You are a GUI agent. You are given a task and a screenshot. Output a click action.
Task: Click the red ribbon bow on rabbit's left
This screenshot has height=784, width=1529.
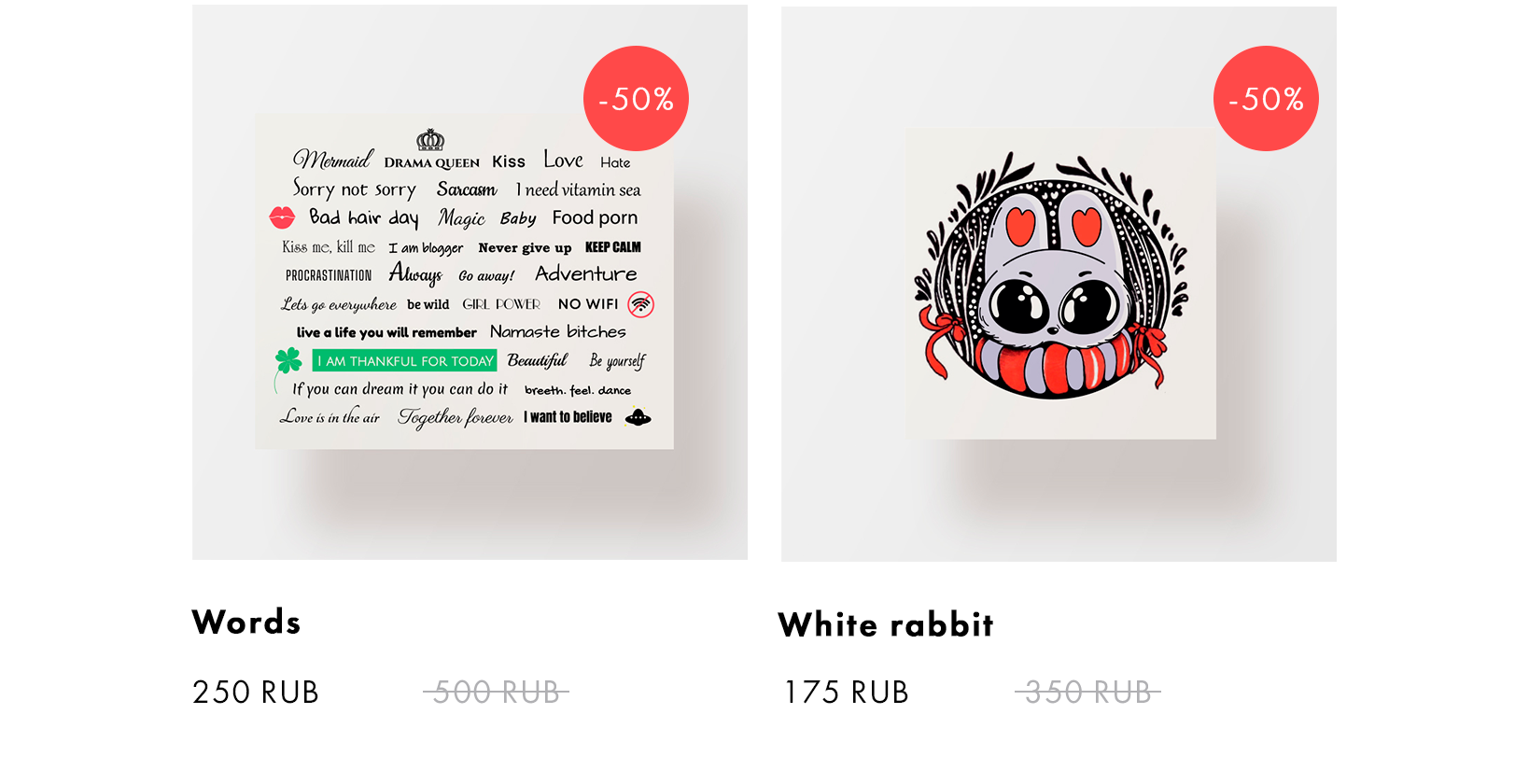(943, 343)
